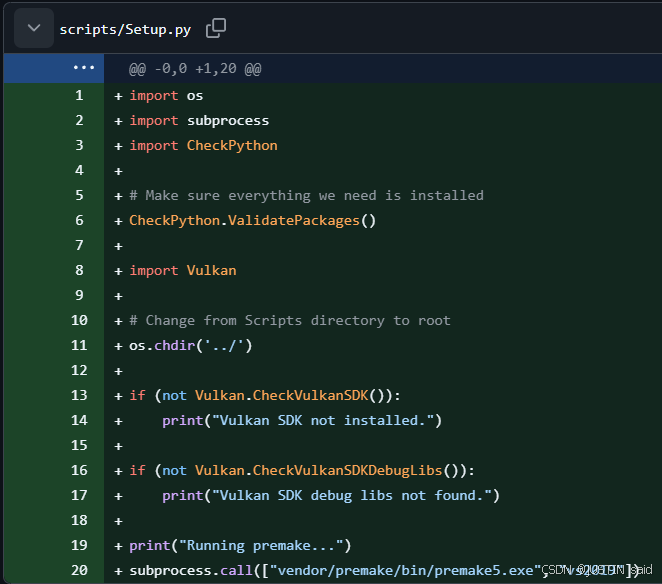Viewport: 662px width, 584px height.
Task: Click line number 11 in the gutter
Action: point(79,345)
